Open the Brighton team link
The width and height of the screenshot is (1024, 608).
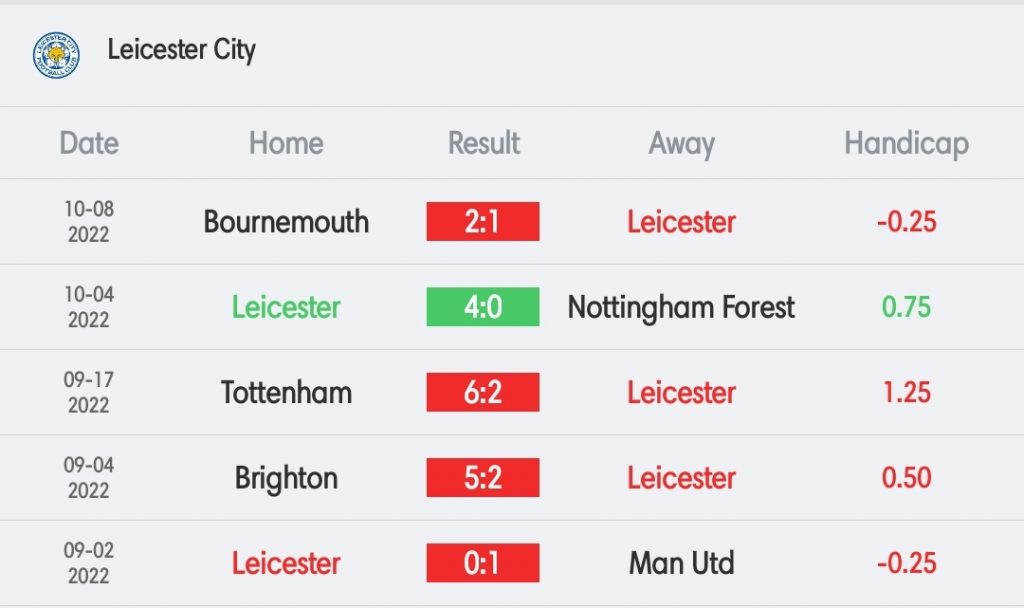point(286,479)
